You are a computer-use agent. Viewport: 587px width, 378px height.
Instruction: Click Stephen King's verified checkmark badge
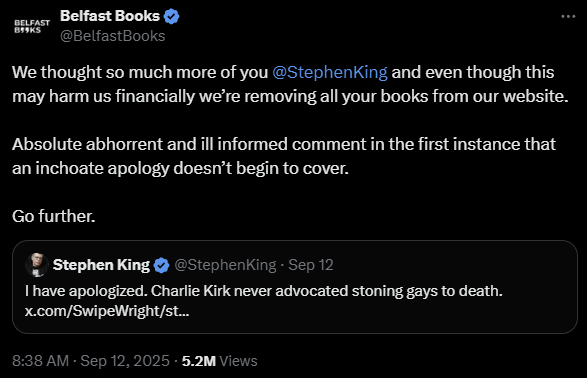pyautogui.click(x=161, y=265)
